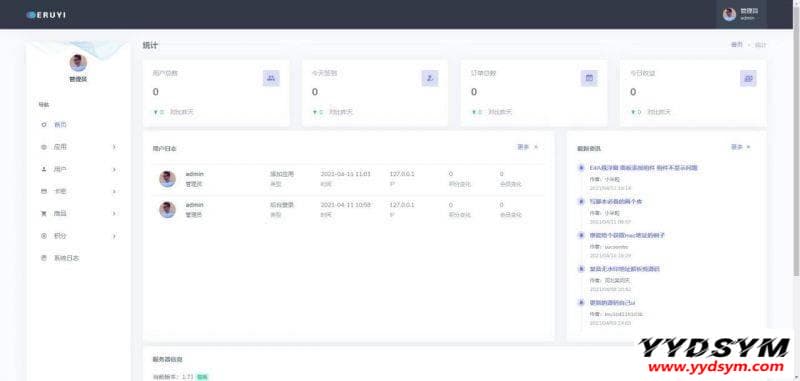Click the sidebar profile avatar picture
The height and width of the screenshot is (381, 800).
tap(78, 63)
